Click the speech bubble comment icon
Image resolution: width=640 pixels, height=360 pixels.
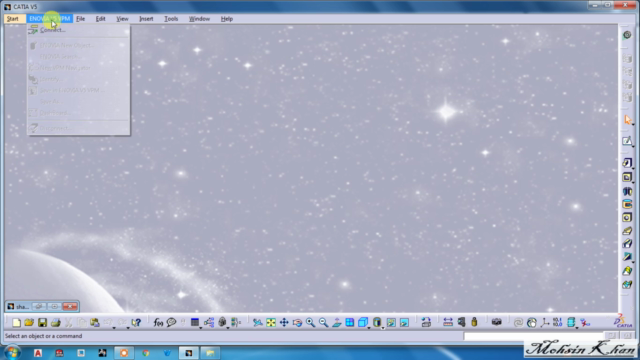(x=171, y=322)
